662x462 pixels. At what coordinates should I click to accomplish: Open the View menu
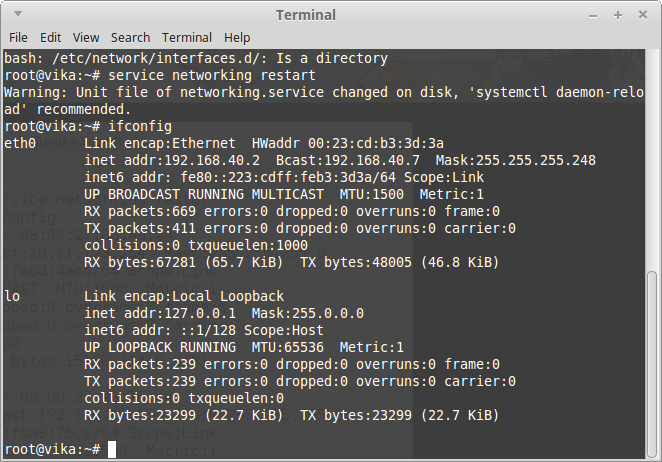pos(85,37)
